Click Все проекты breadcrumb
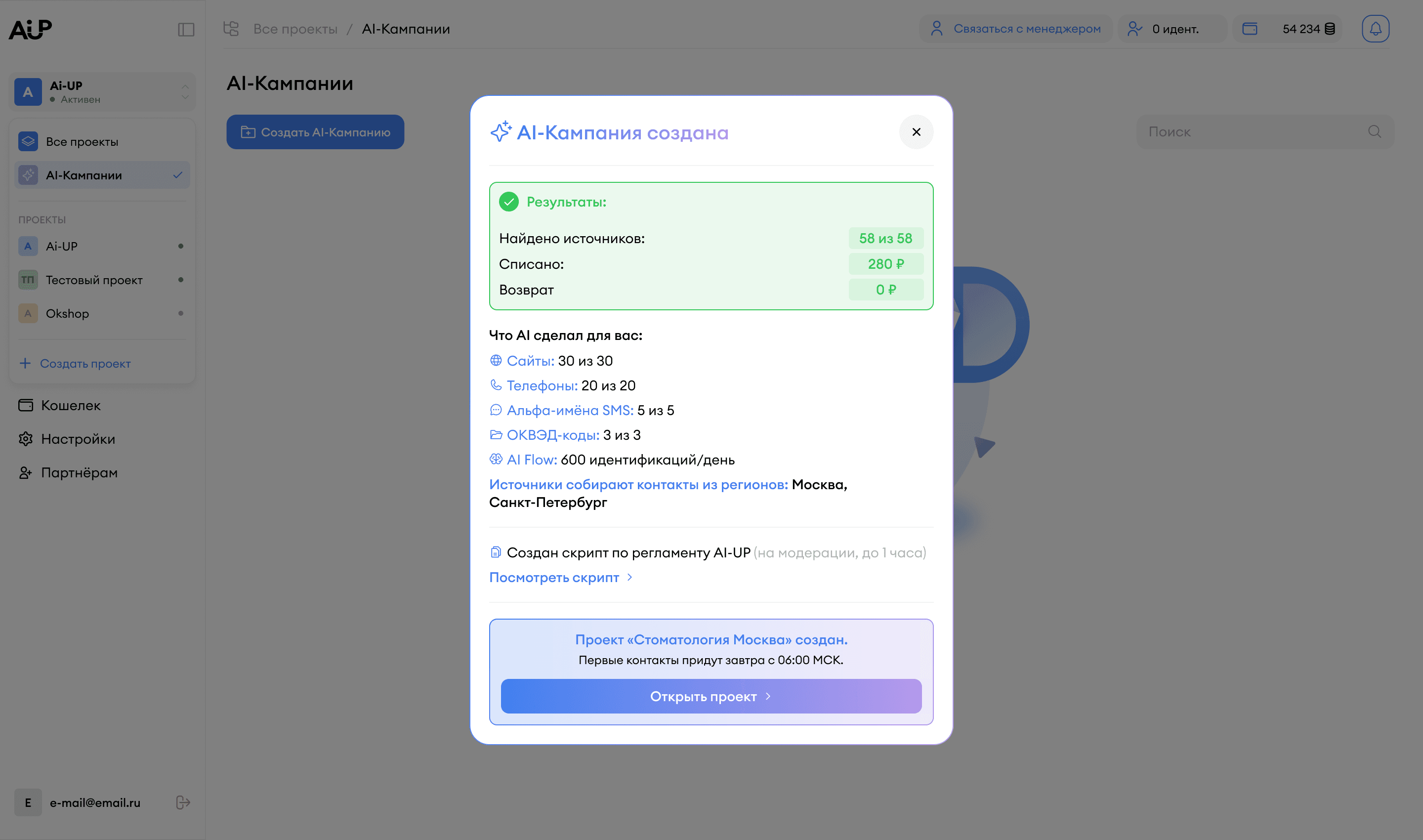Image resolution: width=1423 pixels, height=840 pixels. pyautogui.click(x=295, y=29)
